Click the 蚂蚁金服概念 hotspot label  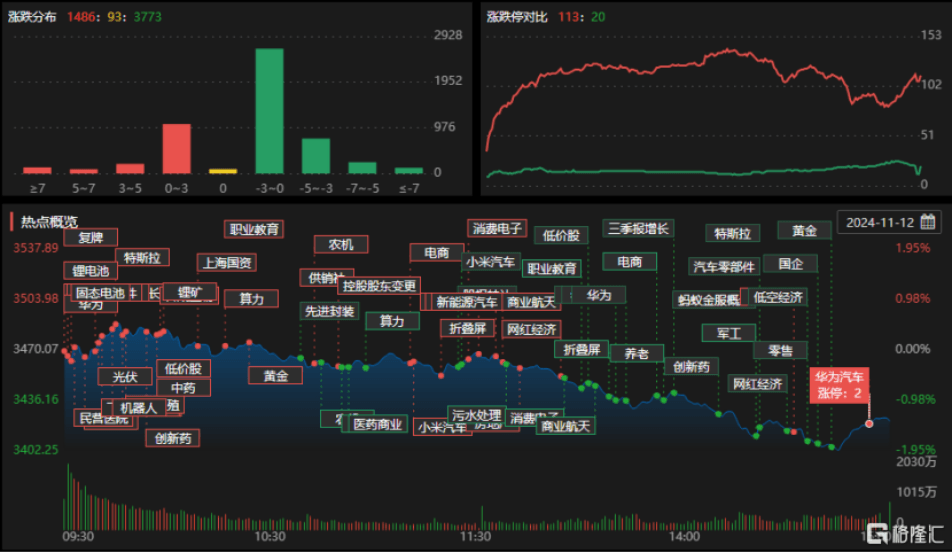pos(709,300)
